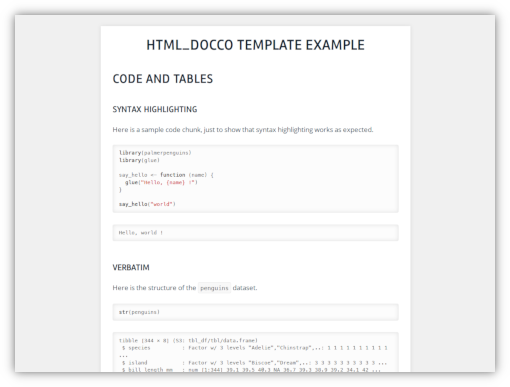The image size is (510, 387).
Task: Click the say_hello("world") code line
Action: click(147, 204)
